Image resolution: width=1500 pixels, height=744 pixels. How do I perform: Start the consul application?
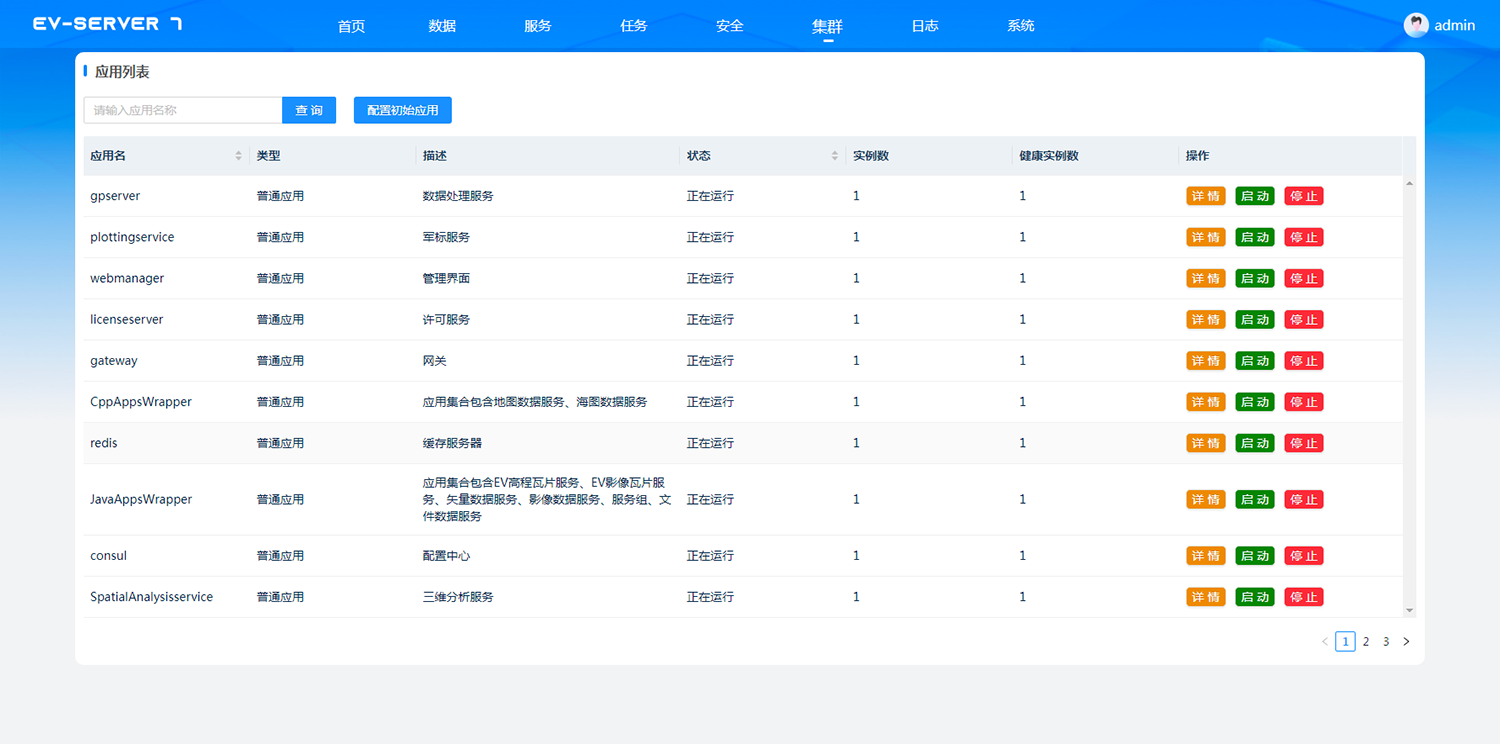click(x=1254, y=556)
